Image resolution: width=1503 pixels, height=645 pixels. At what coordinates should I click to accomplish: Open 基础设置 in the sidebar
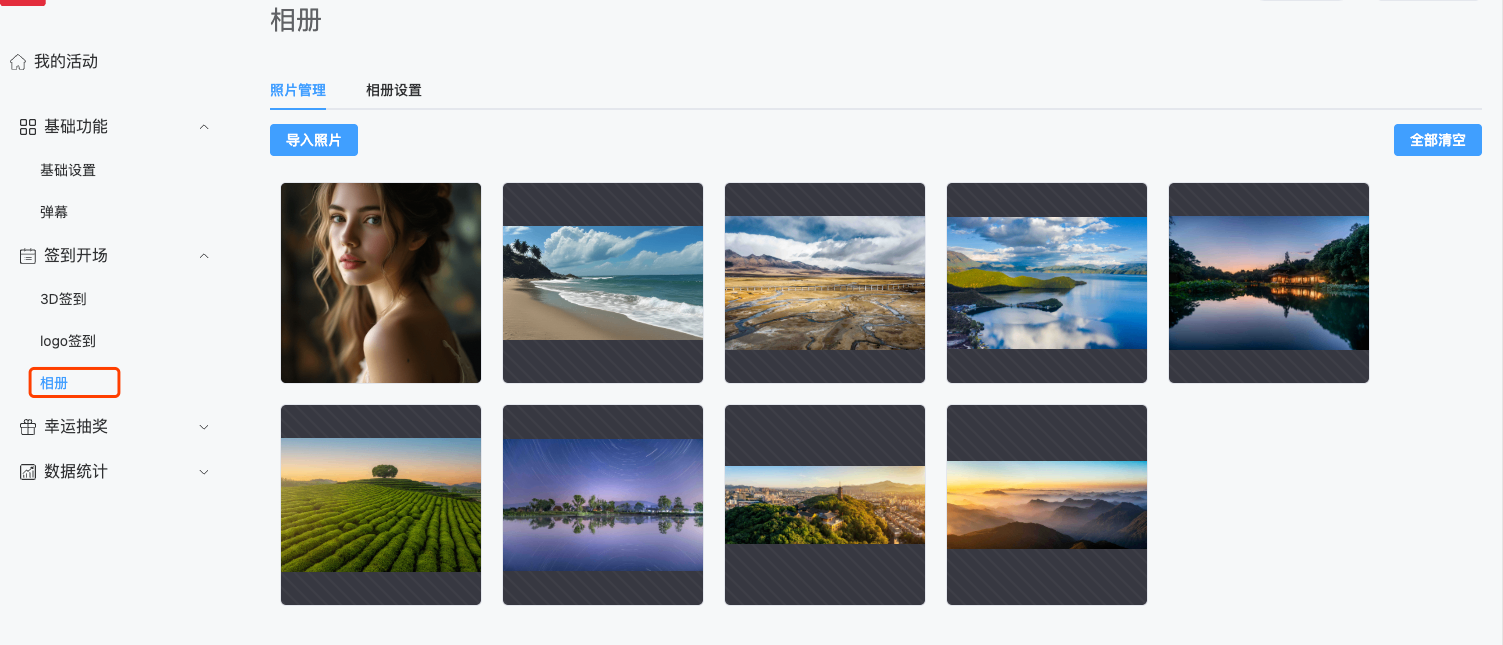[x=68, y=170]
